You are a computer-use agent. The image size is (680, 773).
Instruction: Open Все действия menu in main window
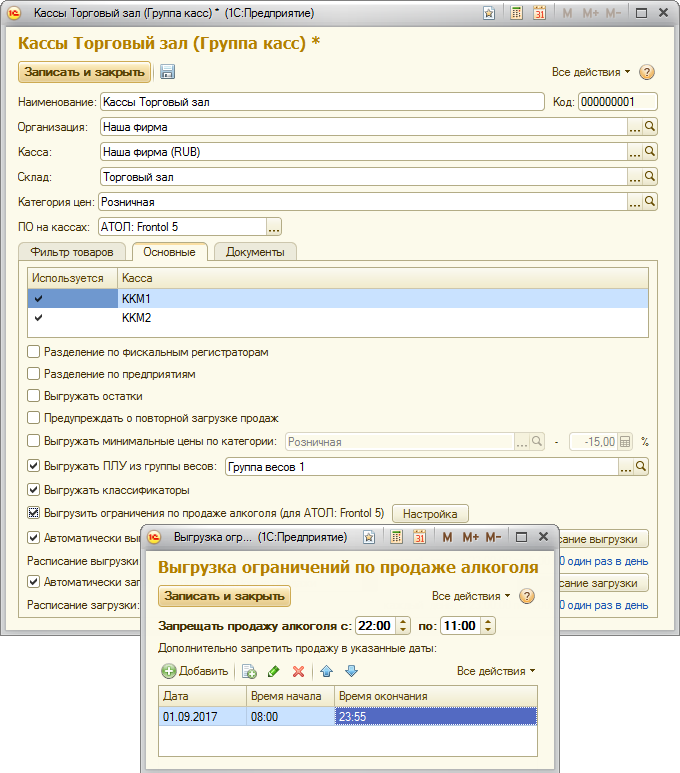pos(591,72)
